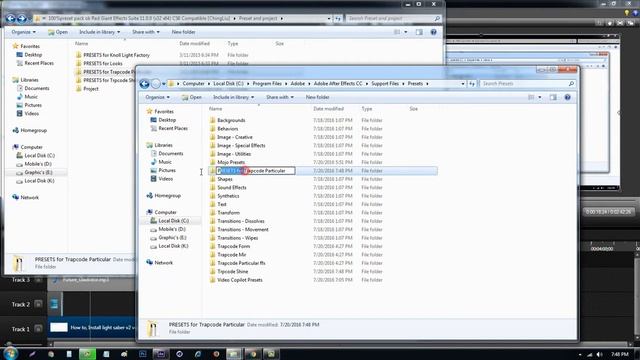Open Windows Start button
Image resolution: width=640 pixels, height=360 pixels.
click(x=10, y=353)
